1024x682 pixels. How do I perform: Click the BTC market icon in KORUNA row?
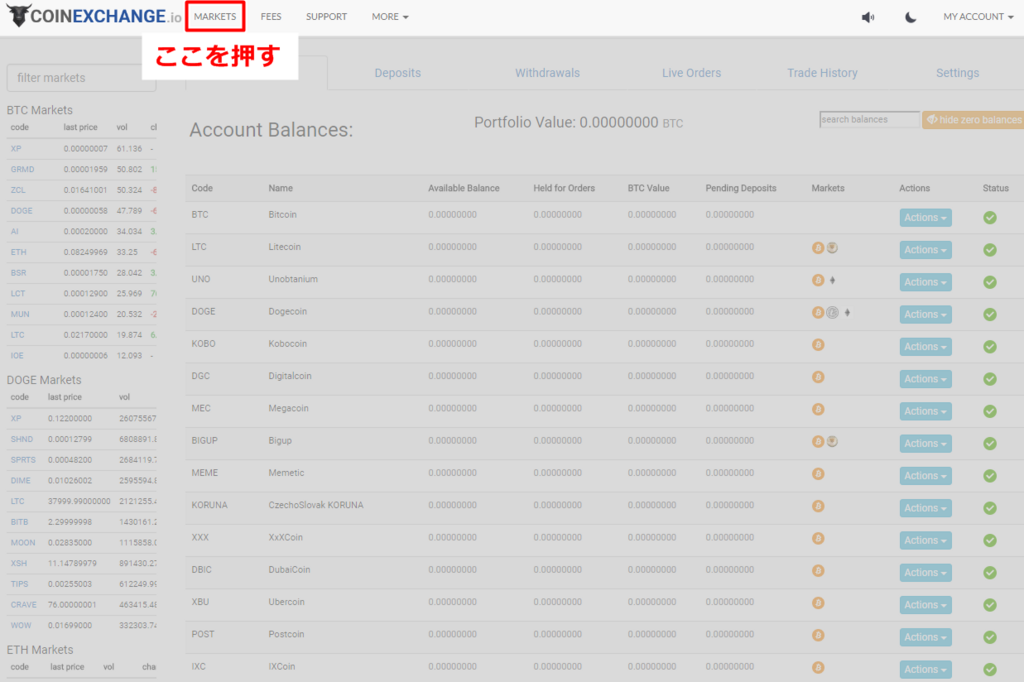818,506
